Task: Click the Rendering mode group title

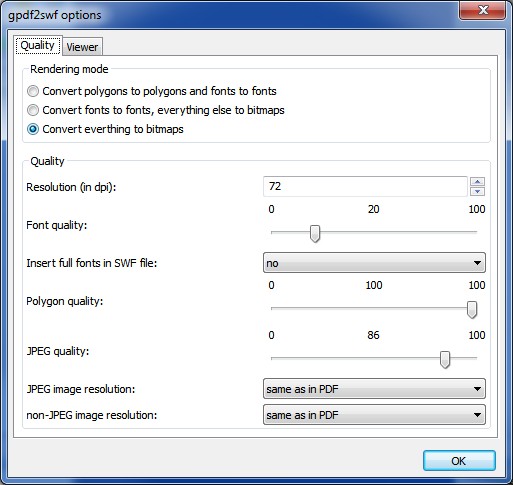Action: (69, 69)
